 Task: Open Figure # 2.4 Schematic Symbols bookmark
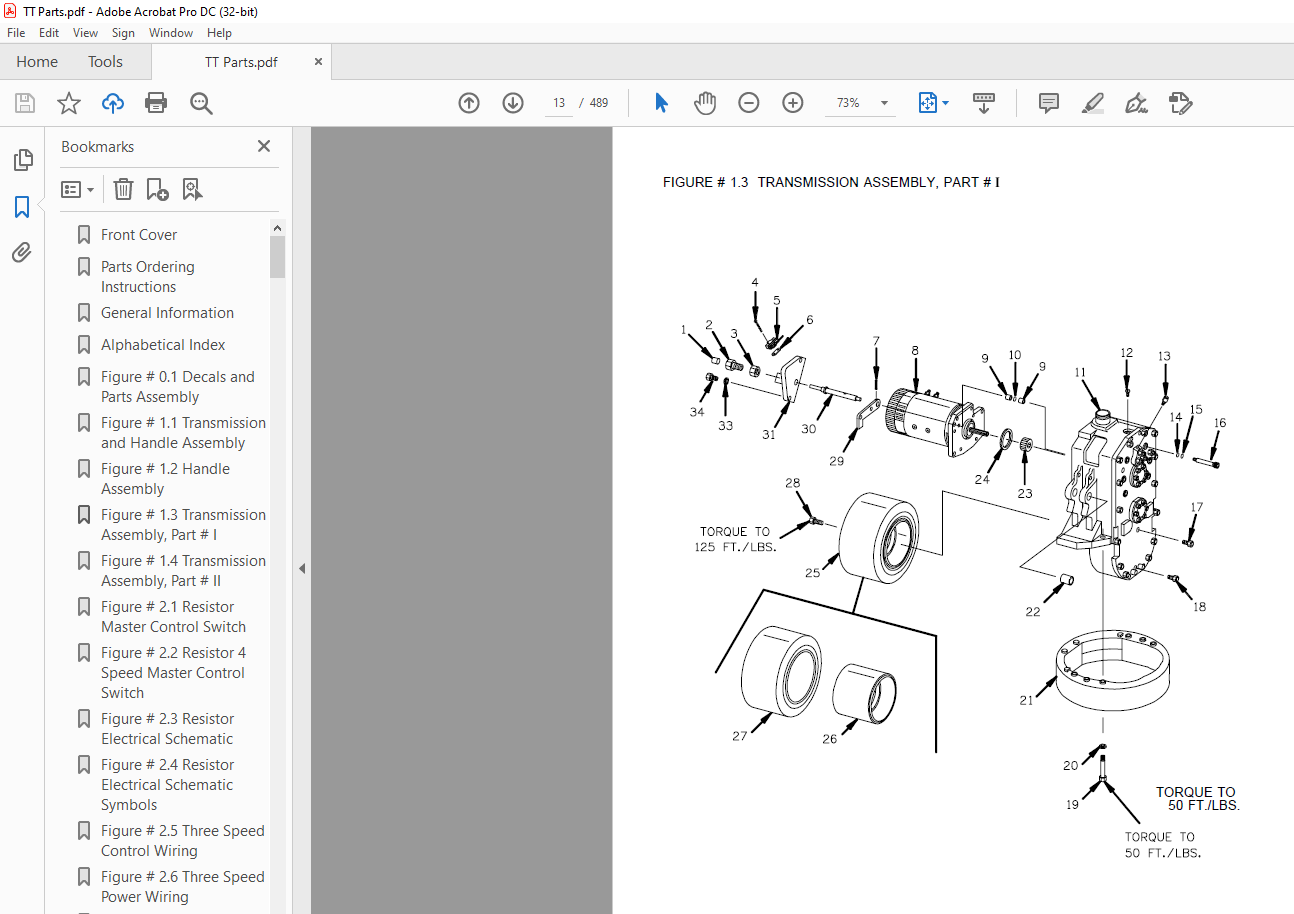coord(167,785)
